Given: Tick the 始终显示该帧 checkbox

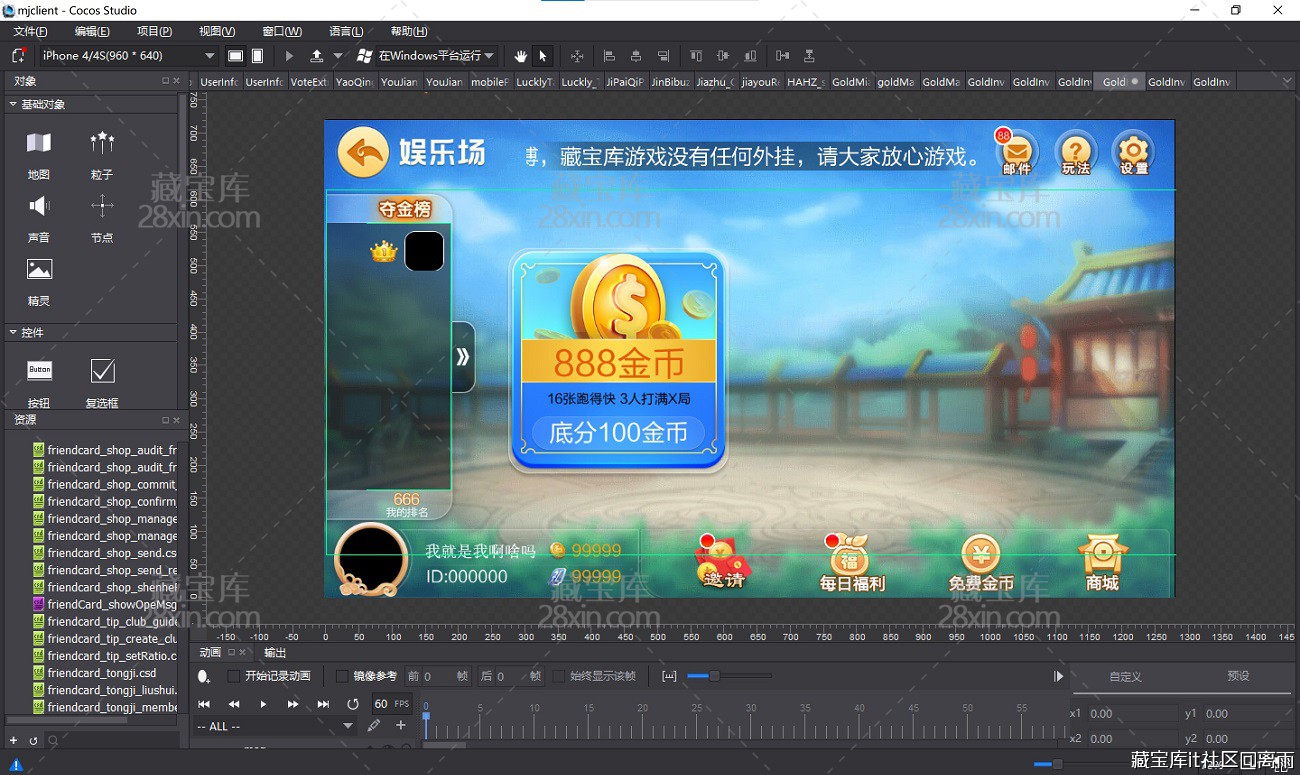Looking at the screenshot, I should [559, 677].
